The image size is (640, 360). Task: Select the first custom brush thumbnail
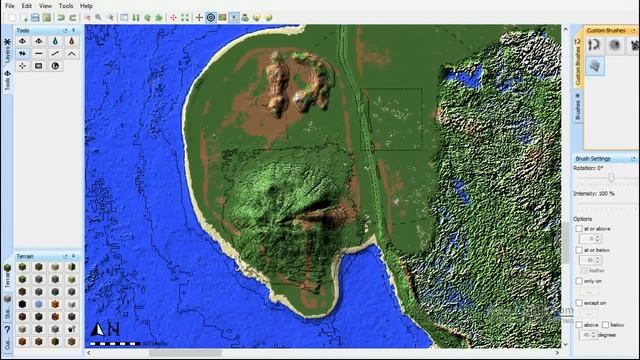(x=594, y=45)
